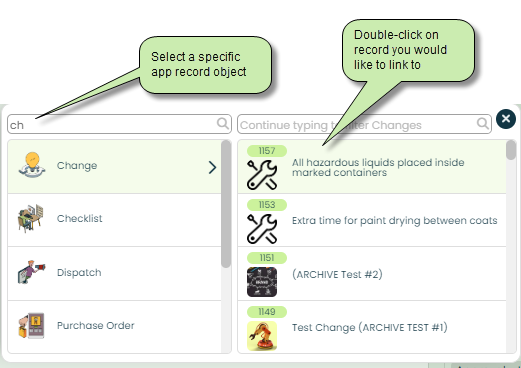Click the green 1151 record number badge
Screen dimensions: 521x368
click(267, 258)
